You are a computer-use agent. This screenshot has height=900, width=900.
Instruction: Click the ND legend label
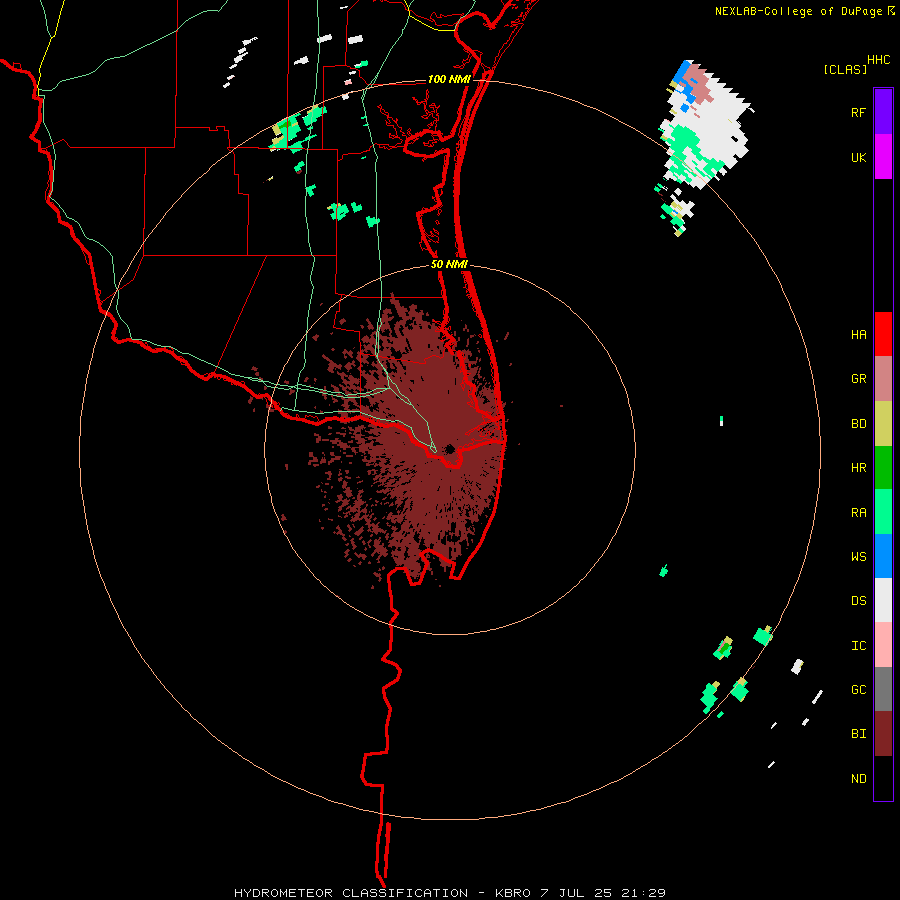[x=859, y=779]
